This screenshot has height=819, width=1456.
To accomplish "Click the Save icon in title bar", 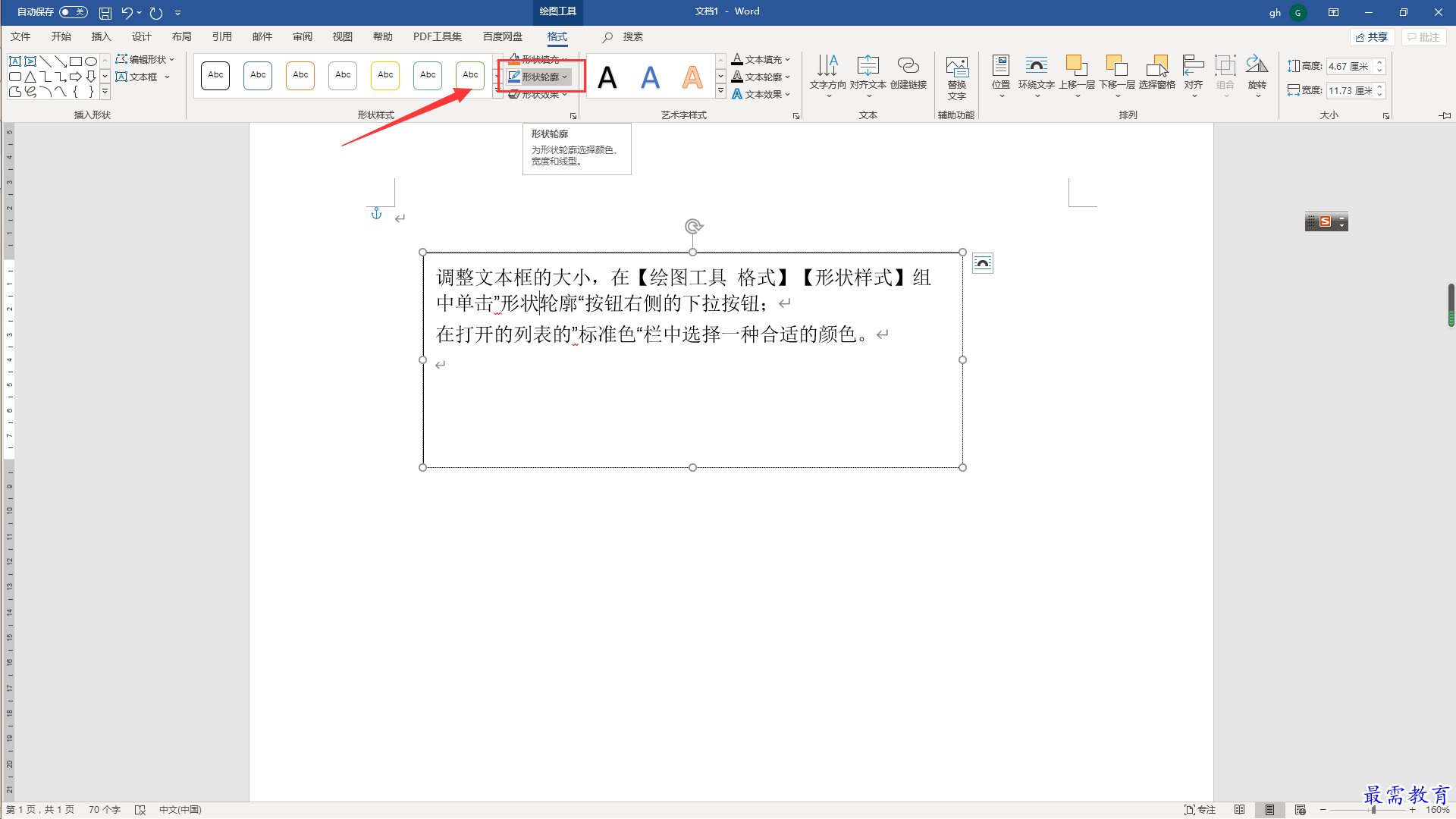I will 105,12.
